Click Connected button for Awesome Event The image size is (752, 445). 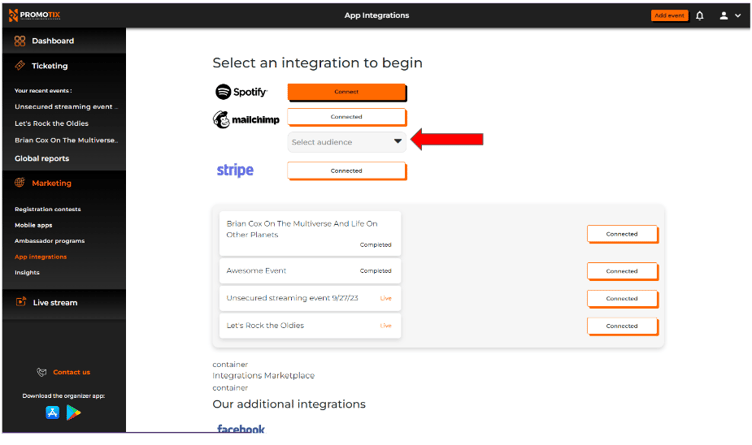[623, 271]
